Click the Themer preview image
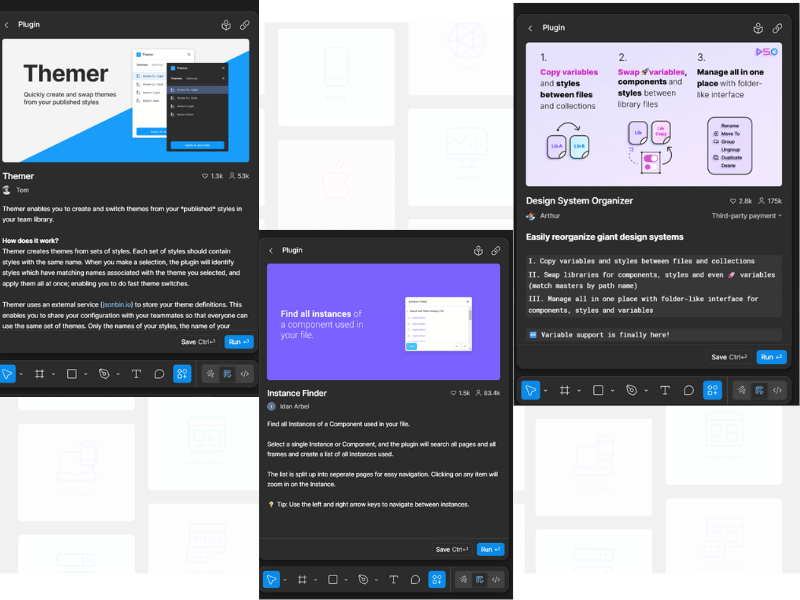800x600 pixels. click(x=126, y=101)
